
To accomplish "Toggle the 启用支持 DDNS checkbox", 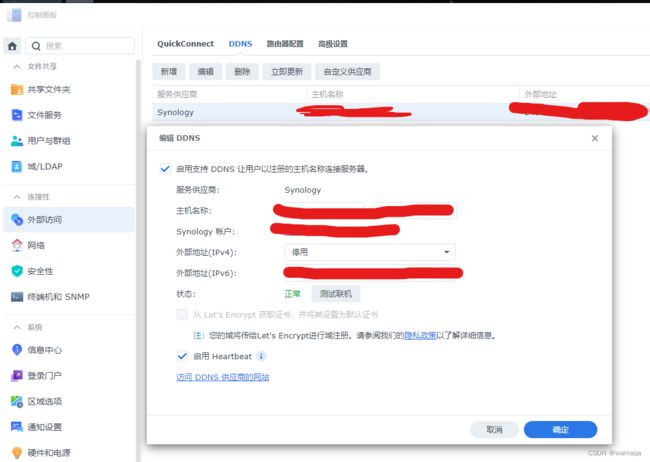I will coord(165,169).
